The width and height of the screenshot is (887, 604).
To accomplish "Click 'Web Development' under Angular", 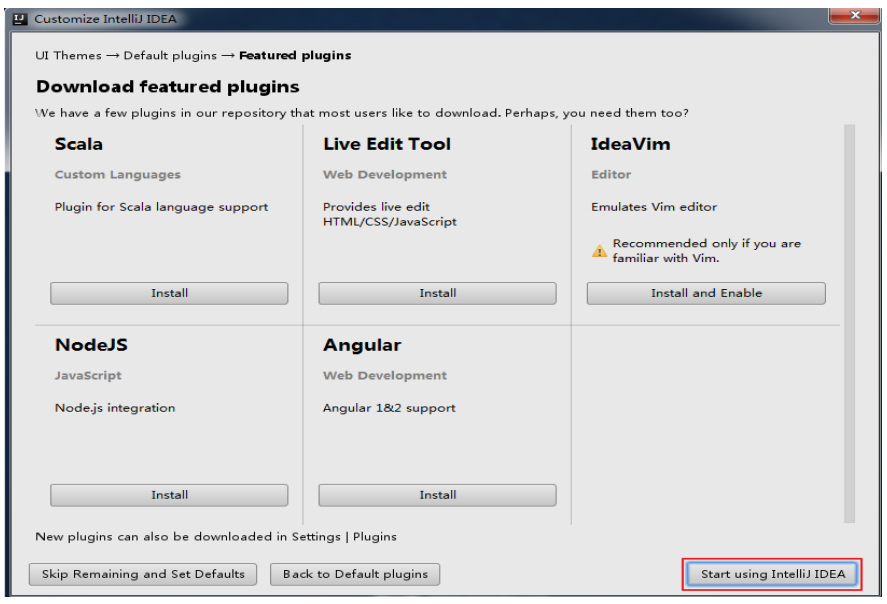I will click(385, 376).
